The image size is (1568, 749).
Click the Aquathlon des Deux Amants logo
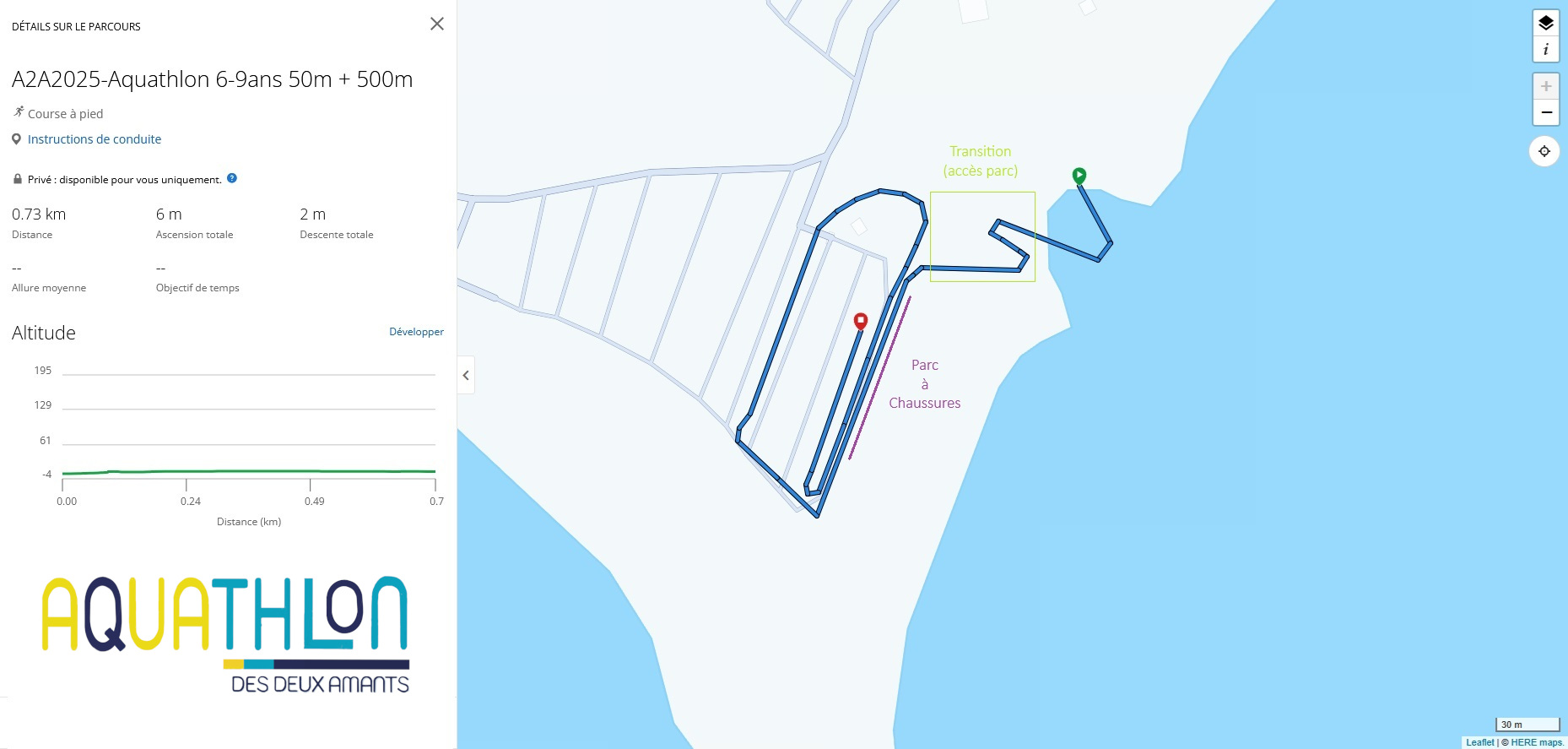226,635
